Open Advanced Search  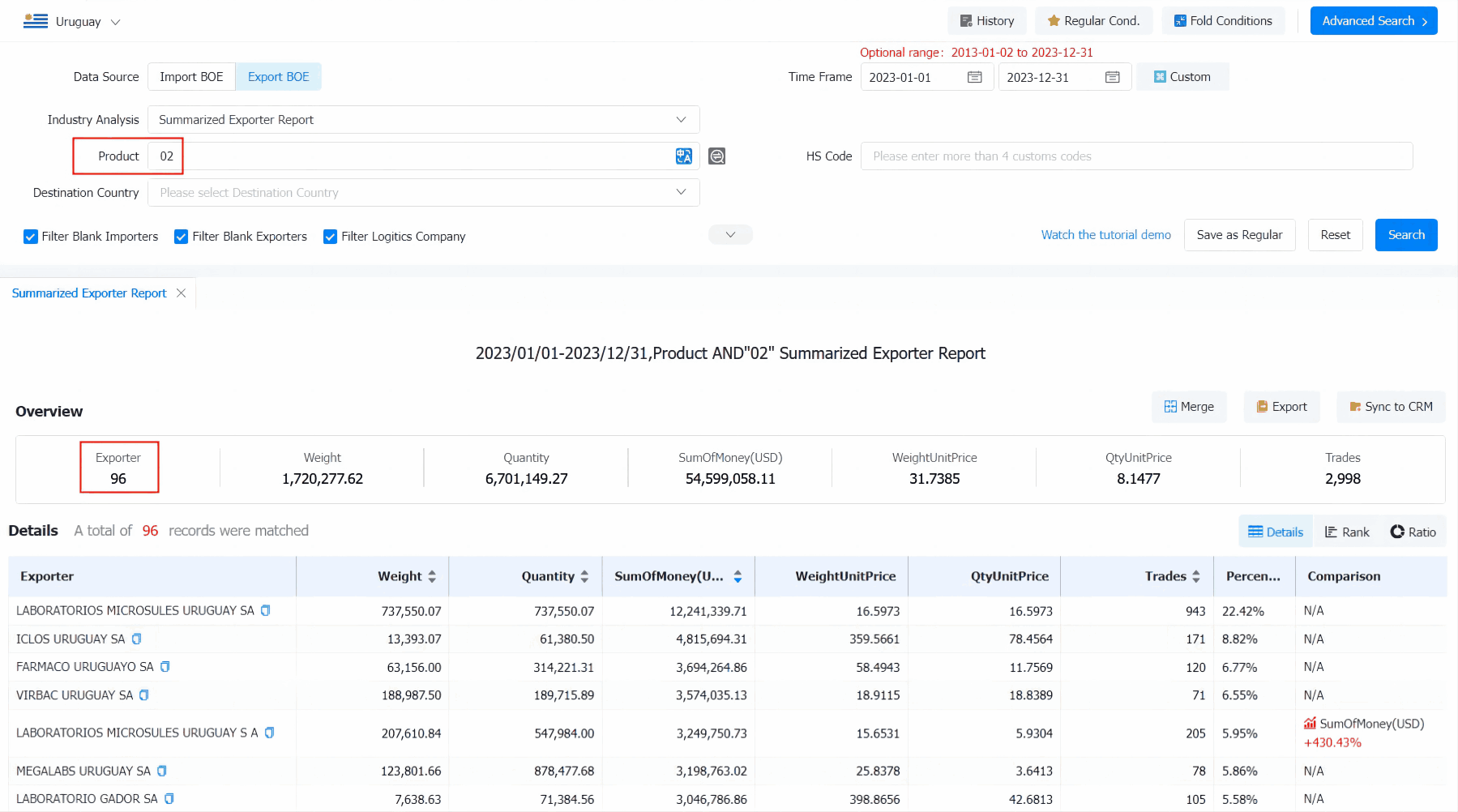pyautogui.click(x=1374, y=21)
